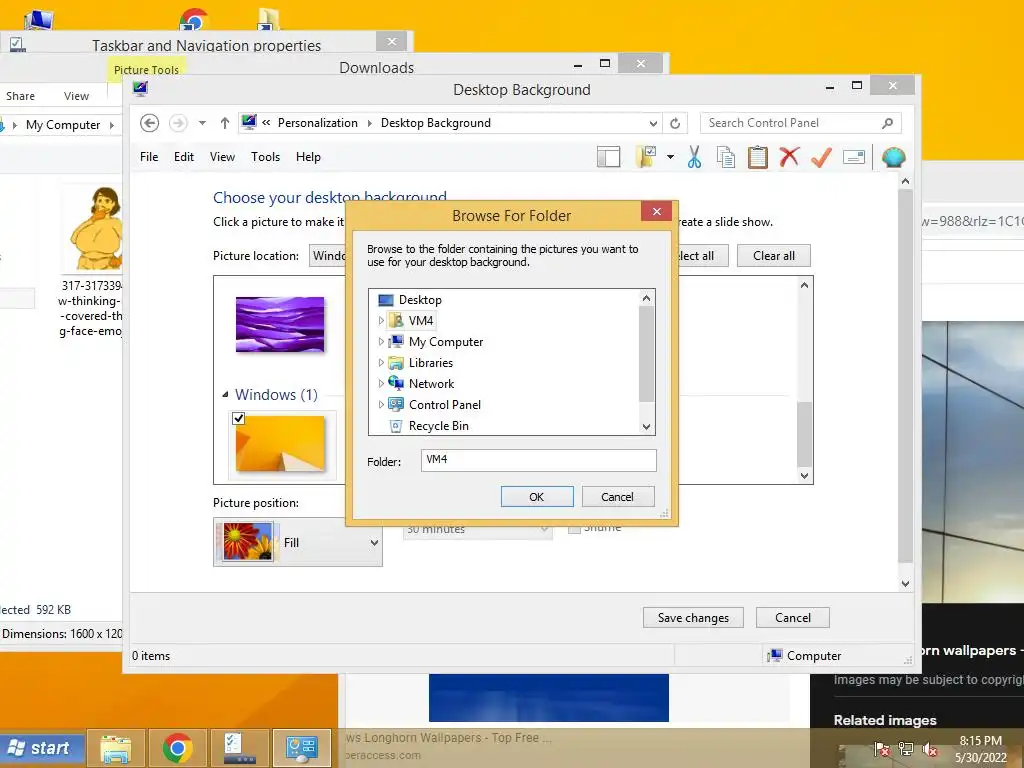1024x768 pixels.
Task: Click the search magnifier in Control Panel search
Action: 888,123
